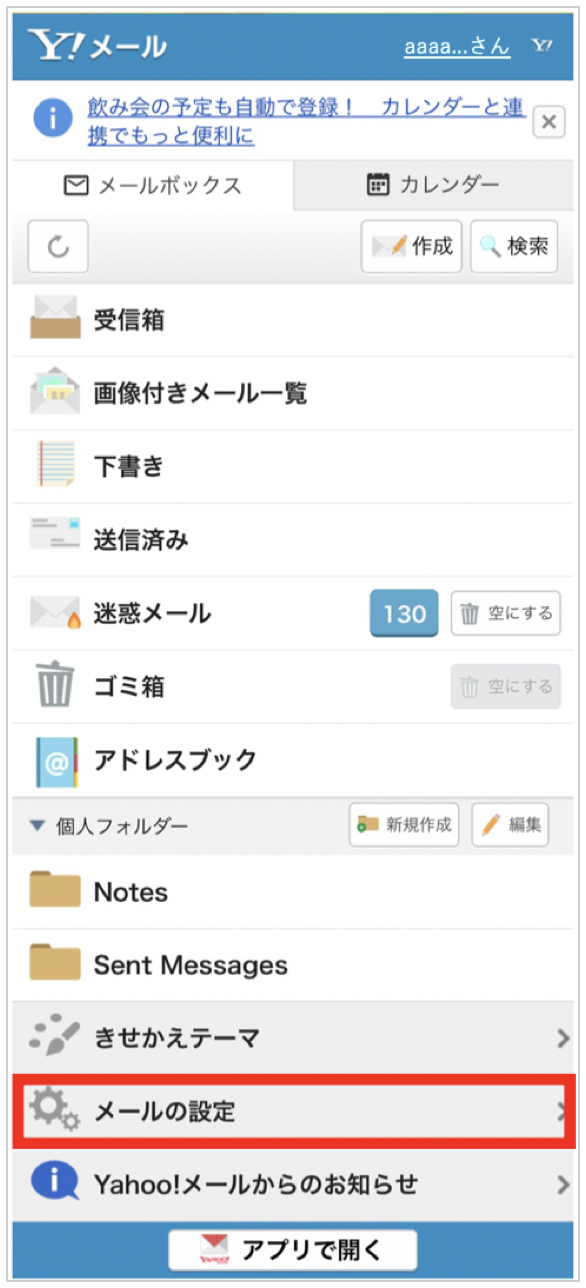Expand the メールの設定 chevron

pos(562,1112)
